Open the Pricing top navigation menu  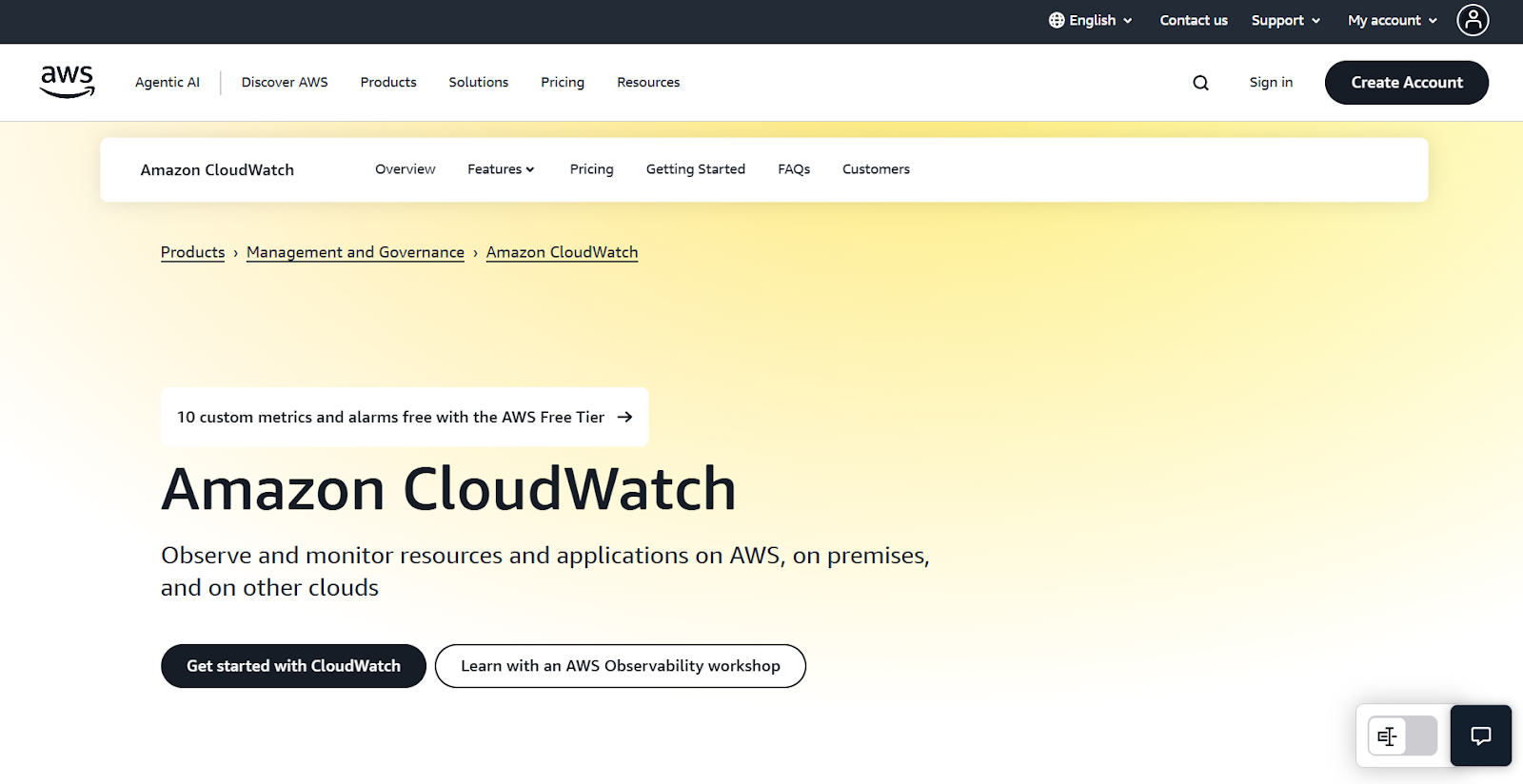coord(563,83)
